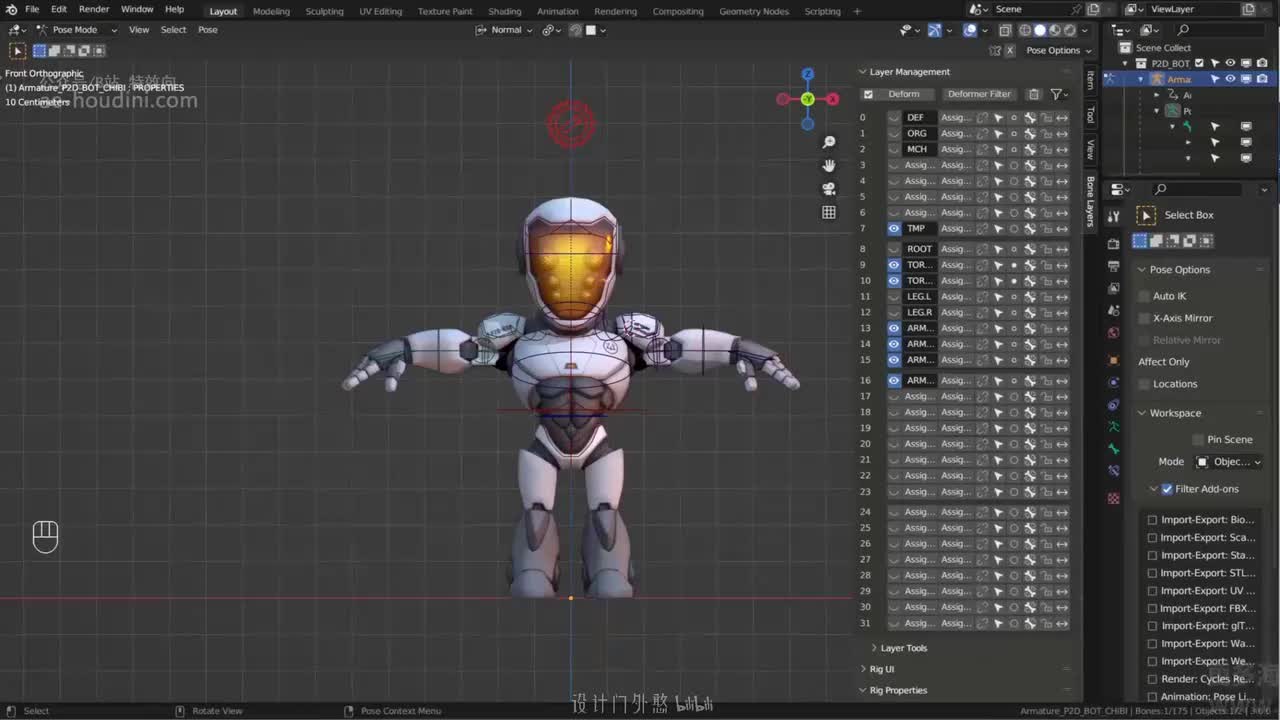This screenshot has width=1280, height=720.
Task: Click the pan hand viewport icon
Action: pos(828,166)
